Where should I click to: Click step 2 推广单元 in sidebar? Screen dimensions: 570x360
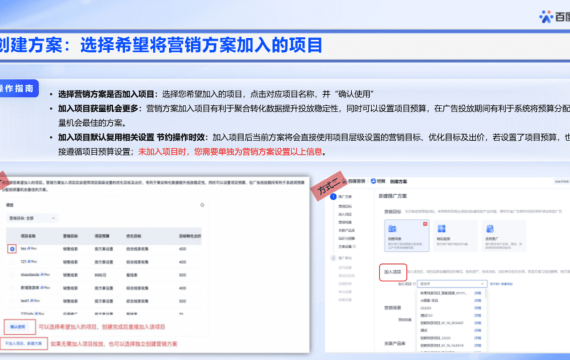tap(341, 258)
